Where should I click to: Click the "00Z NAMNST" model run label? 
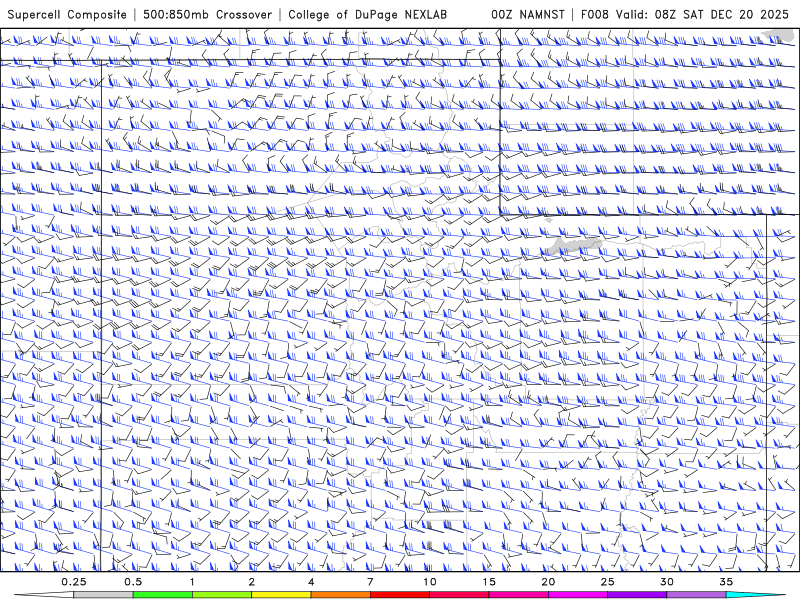pos(528,15)
